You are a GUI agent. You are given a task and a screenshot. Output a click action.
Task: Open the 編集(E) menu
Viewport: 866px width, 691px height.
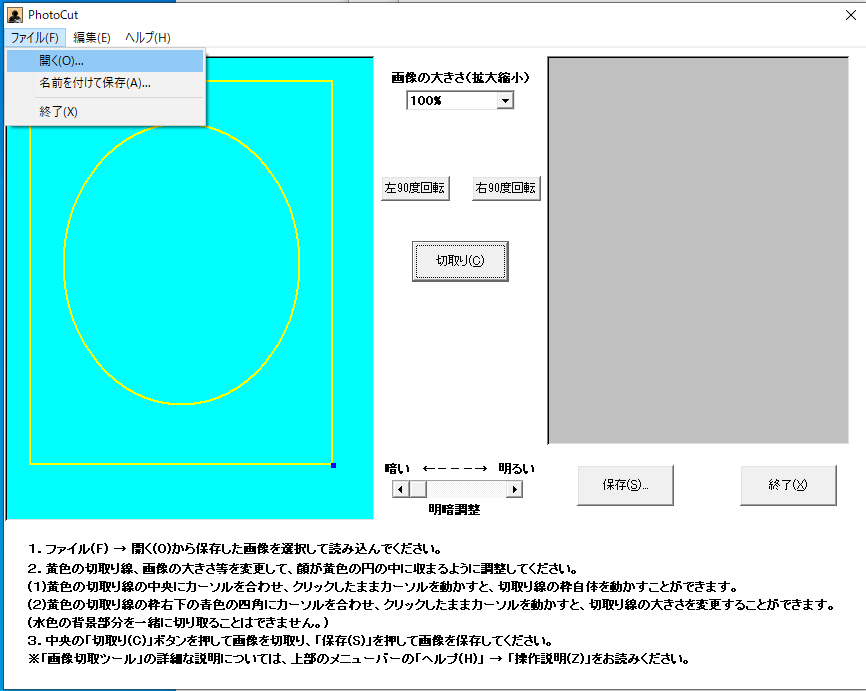(x=92, y=38)
